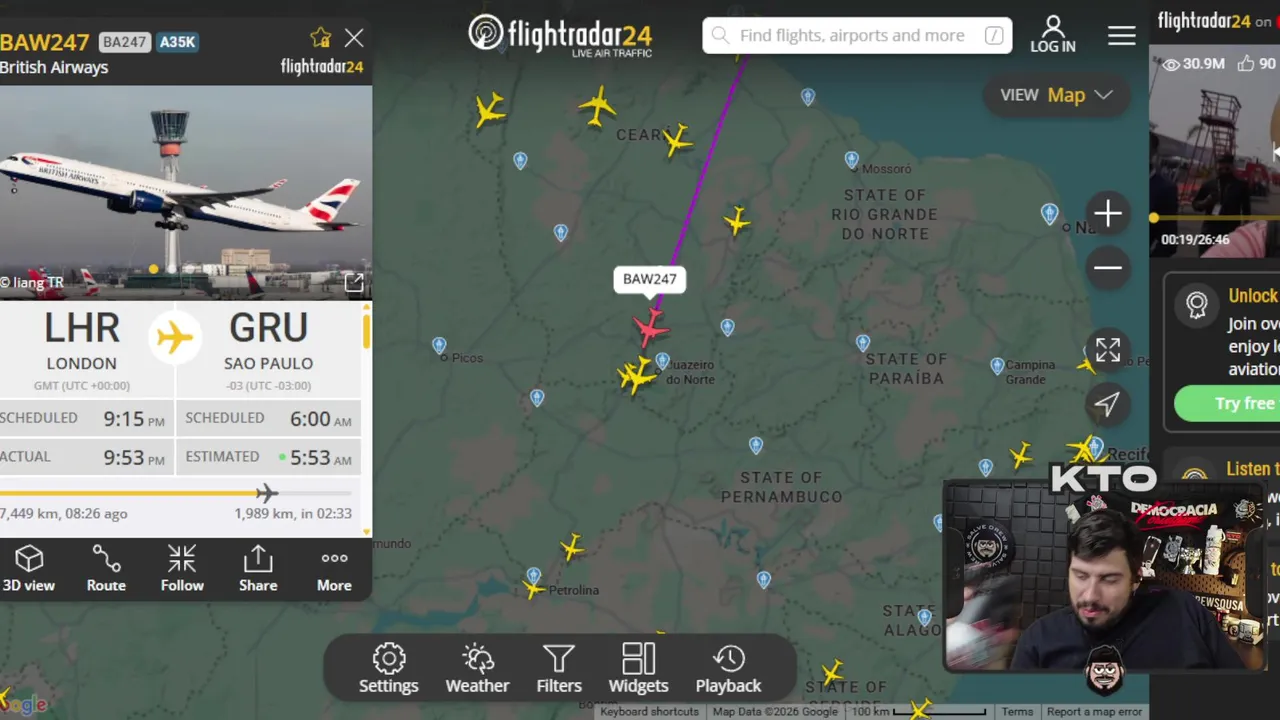This screenshot has width=1280, height=720.
Task: Open the More options menu
Action: 334,568
